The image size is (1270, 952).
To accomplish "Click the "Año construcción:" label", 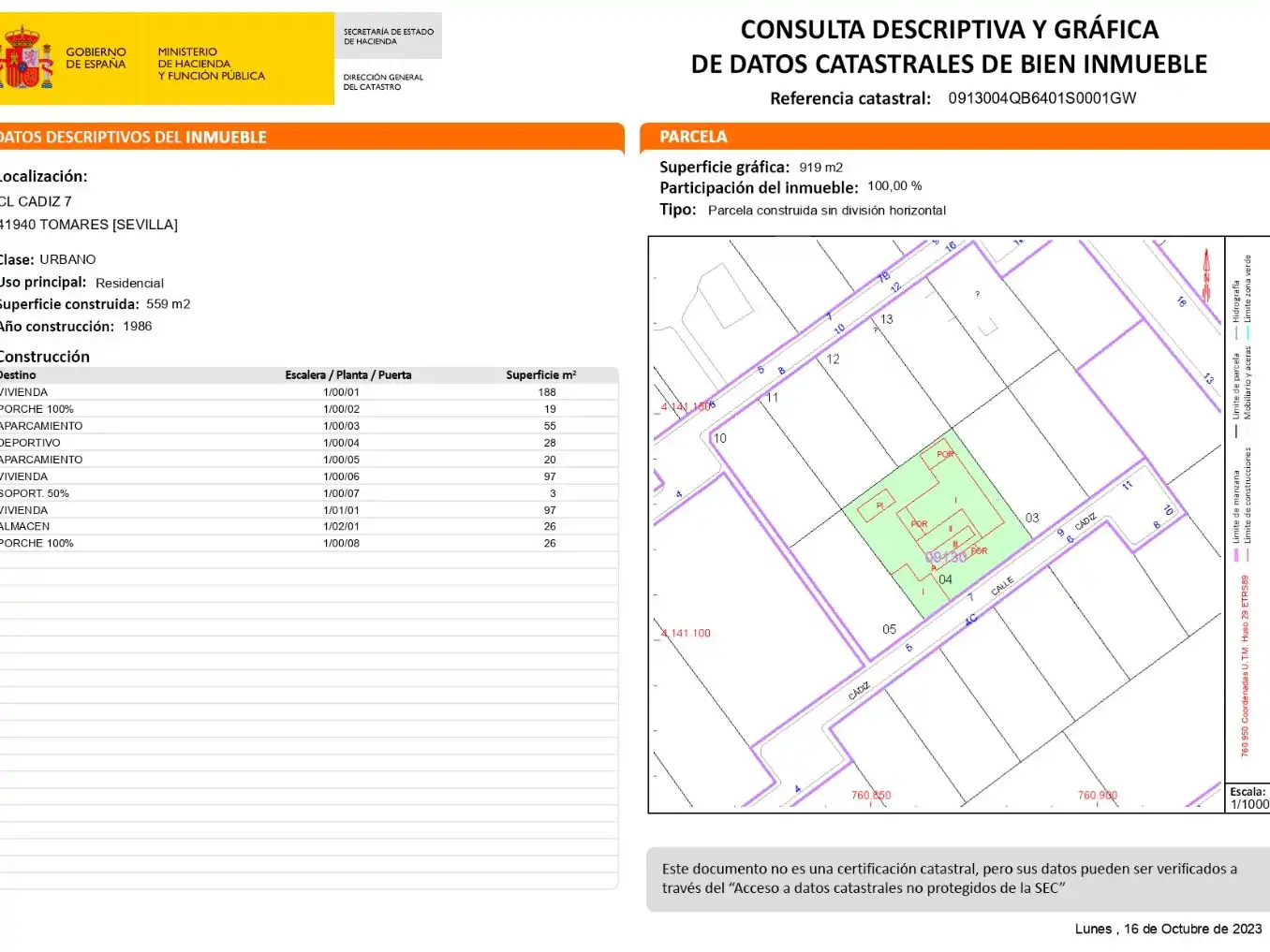I will [57, 327].
